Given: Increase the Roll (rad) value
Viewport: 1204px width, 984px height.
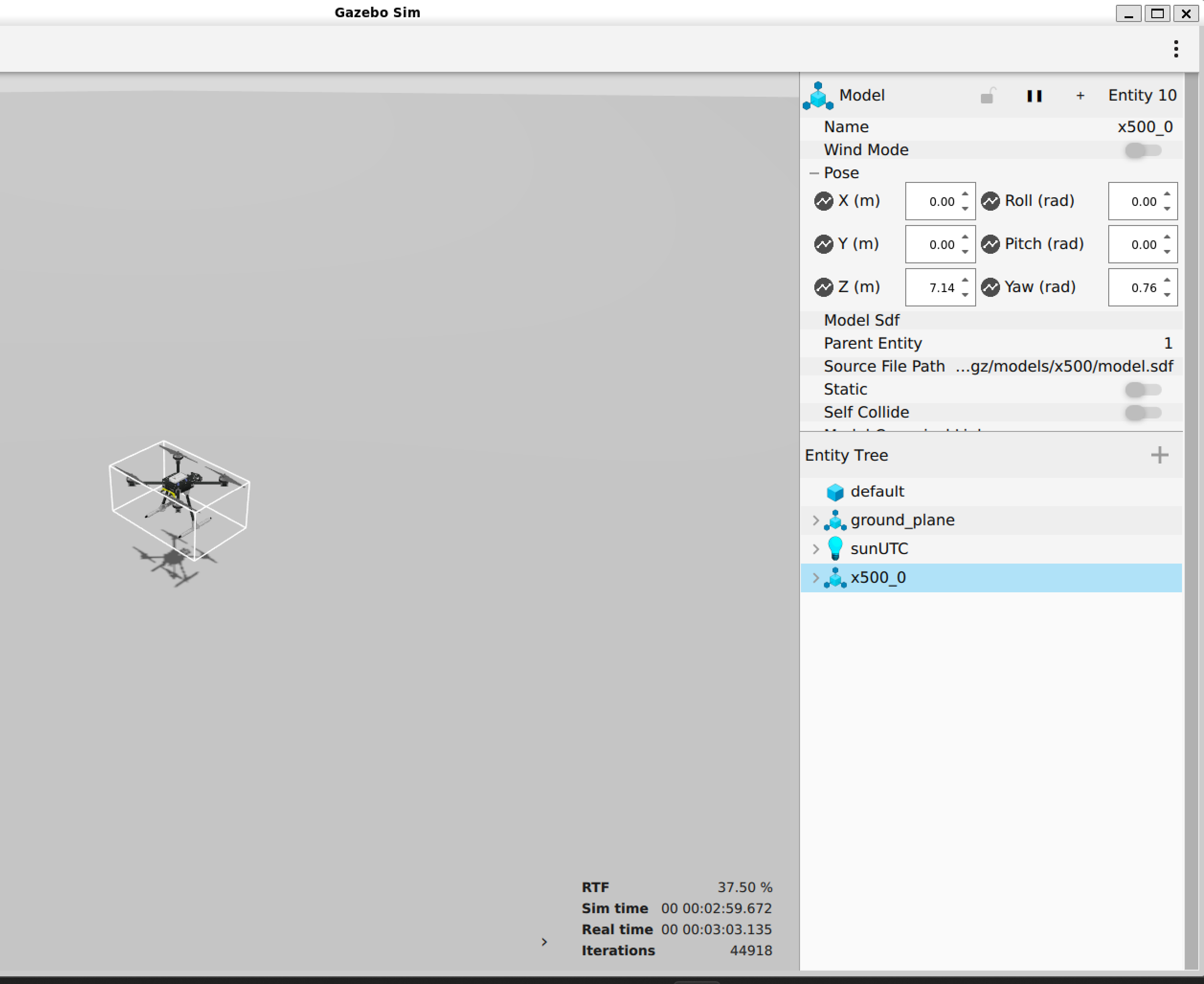Looking at the screenshot, I should [1167, 194].
